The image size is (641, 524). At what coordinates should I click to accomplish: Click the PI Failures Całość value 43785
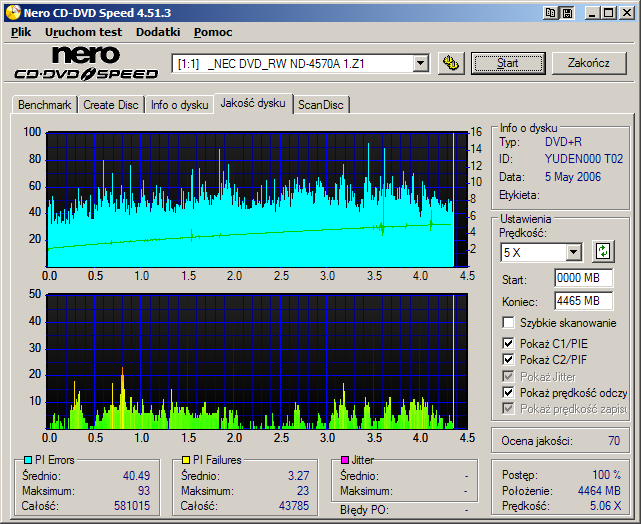(294, 506)
